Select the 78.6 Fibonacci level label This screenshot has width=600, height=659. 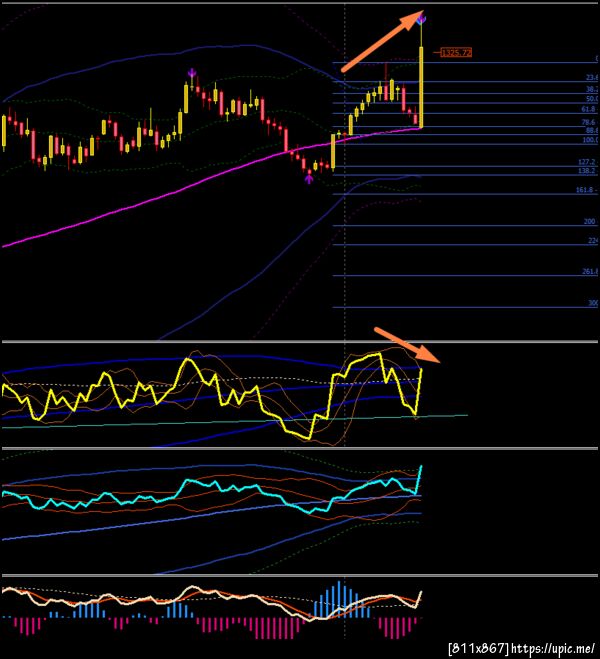click(x=589, y=122)
